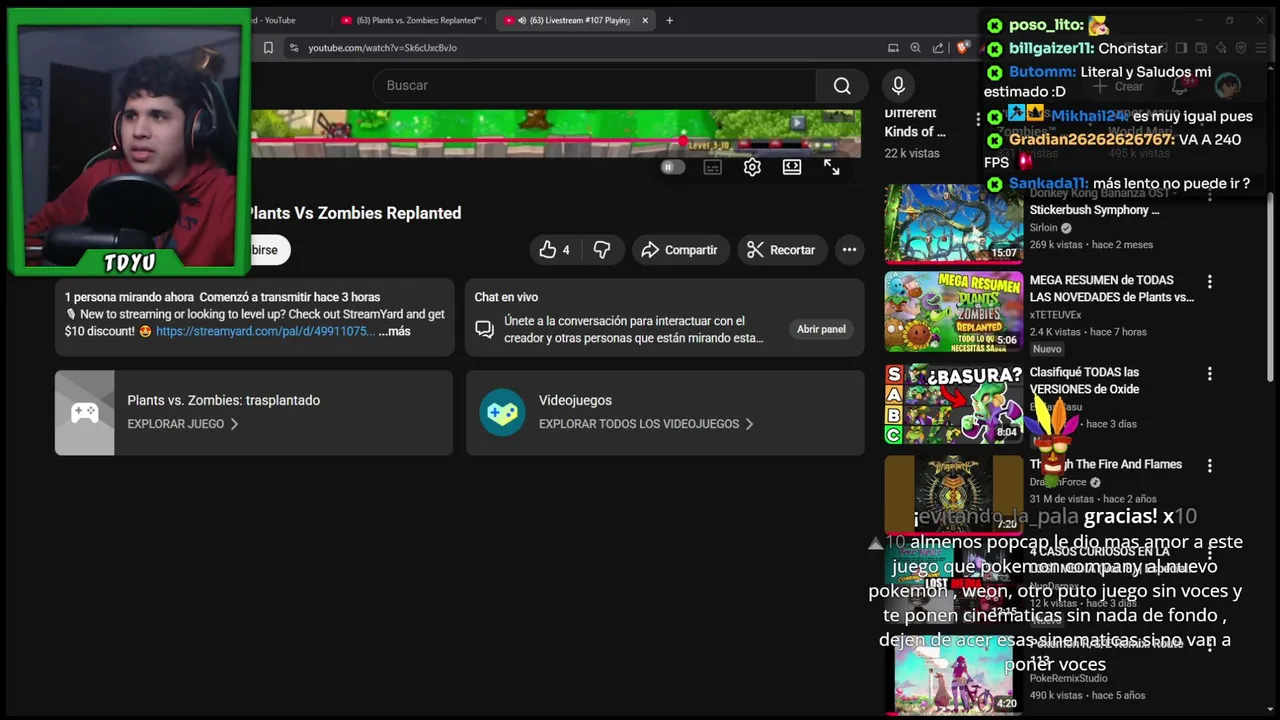The image size is (1280, 720).
Task: Visit the xTETEUVEx channel
Action: (1055, 315)
